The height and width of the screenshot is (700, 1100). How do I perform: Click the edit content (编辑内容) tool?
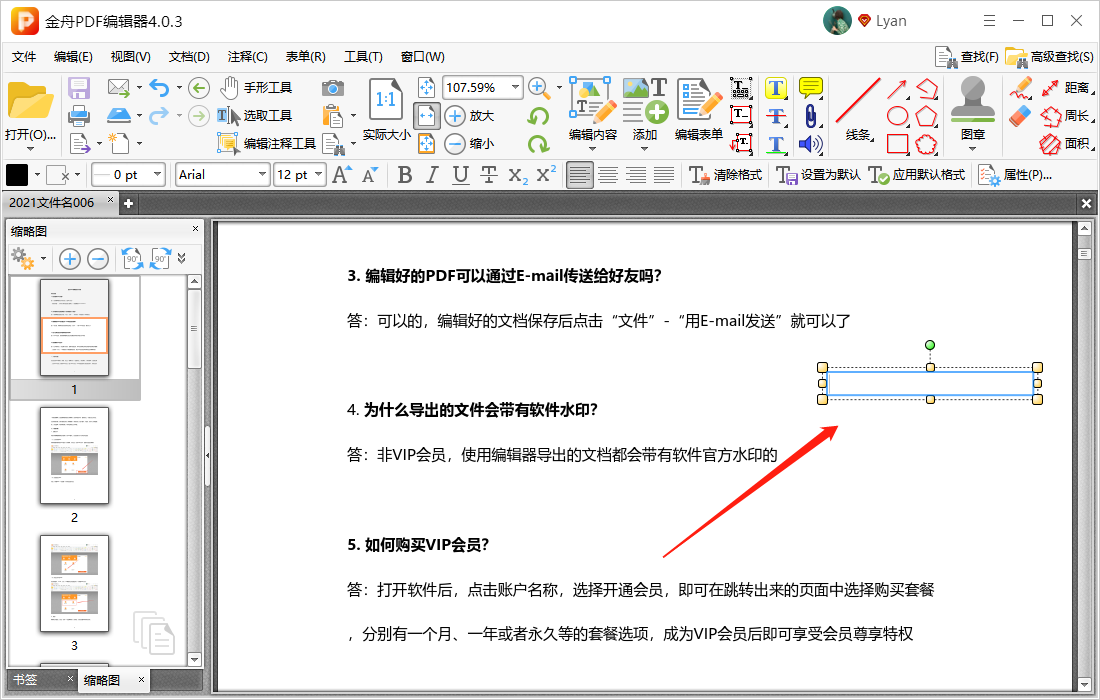point(593,109)
